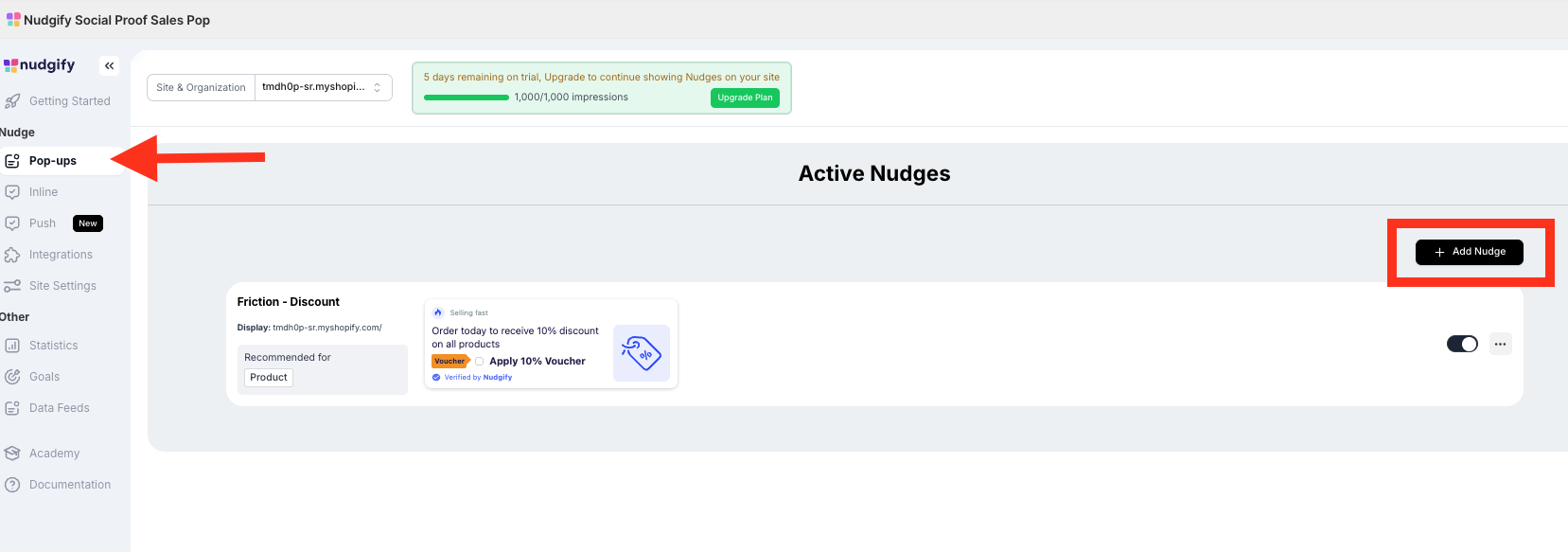The image size is (1568, 552).
Task: Click the Data Feeds icon
Action: point(12,408)
